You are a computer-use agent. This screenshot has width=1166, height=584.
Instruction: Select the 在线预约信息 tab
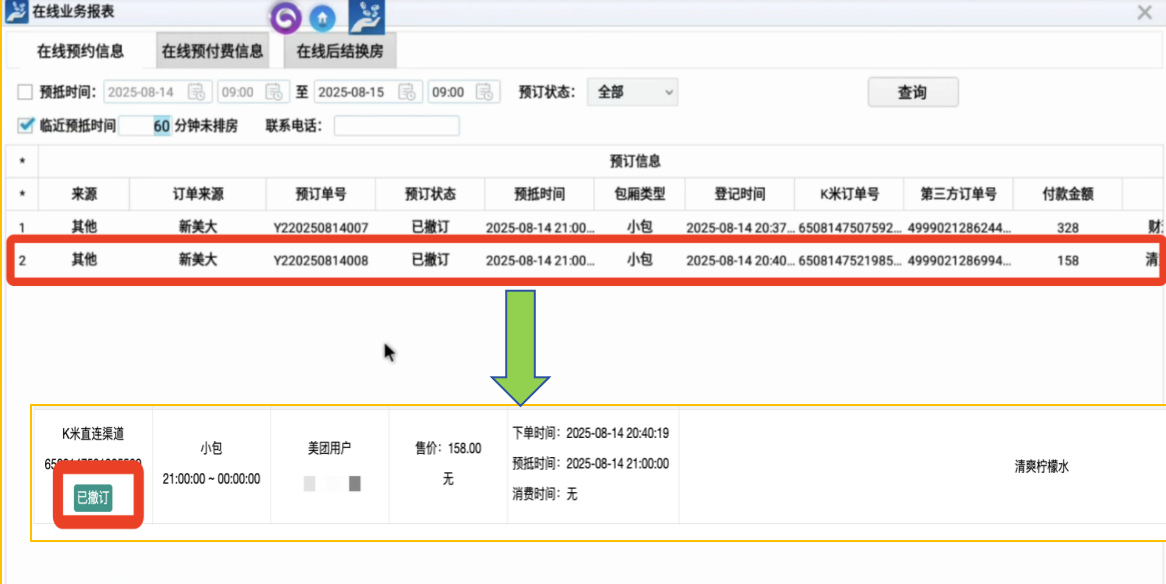pyautogui.click(x=81, y=51)
